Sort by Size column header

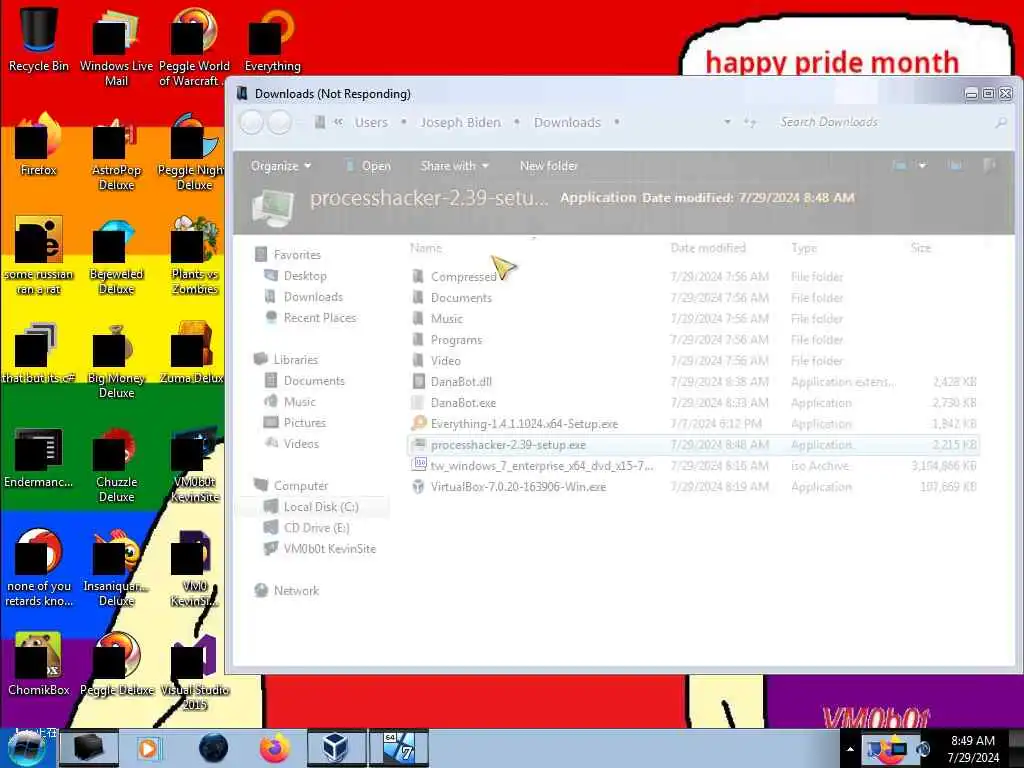pyautogui.click(x=921, y=248)
